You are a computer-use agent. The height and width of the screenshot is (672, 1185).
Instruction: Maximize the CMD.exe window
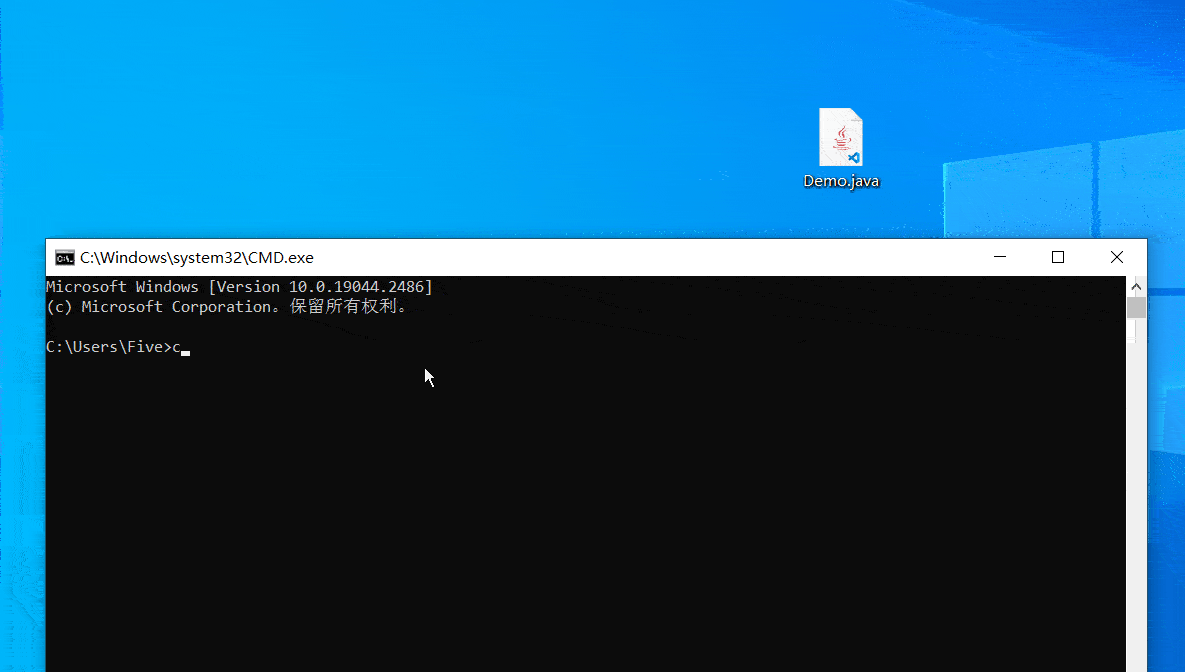[1058, 257]
